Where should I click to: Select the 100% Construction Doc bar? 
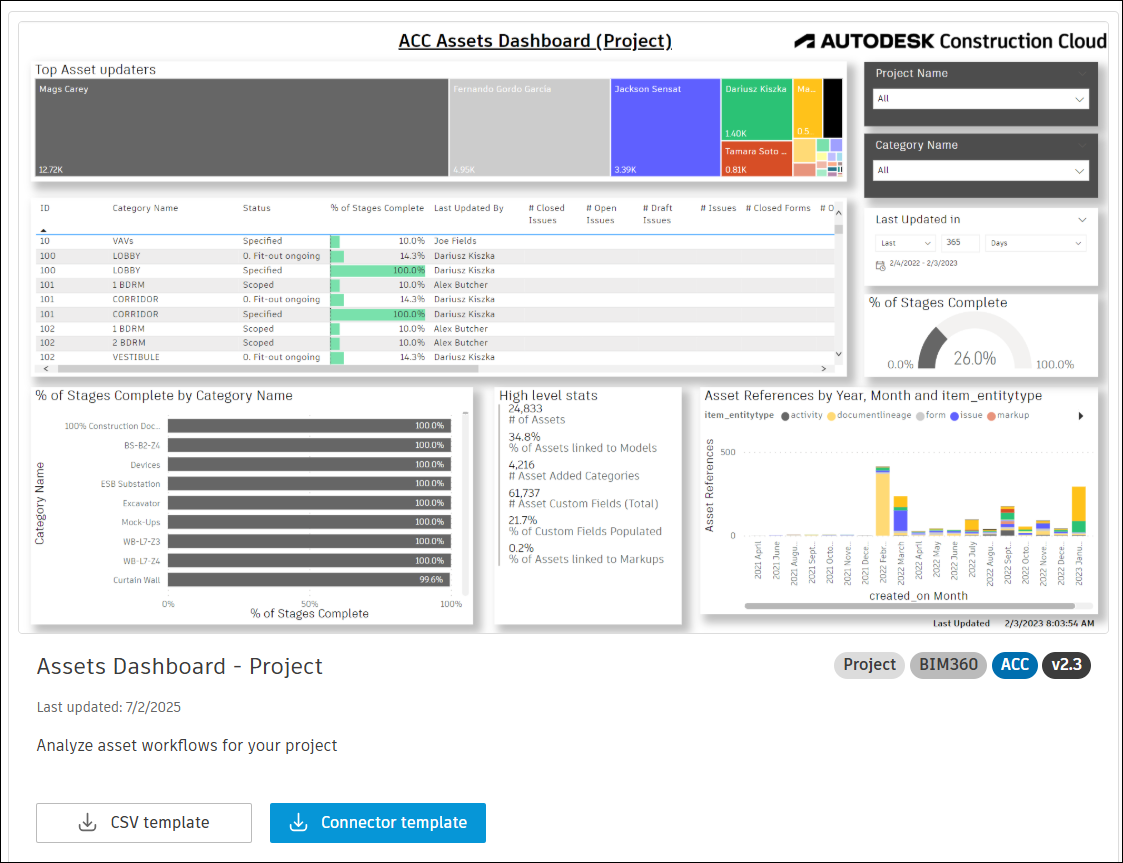pos(309,426)
